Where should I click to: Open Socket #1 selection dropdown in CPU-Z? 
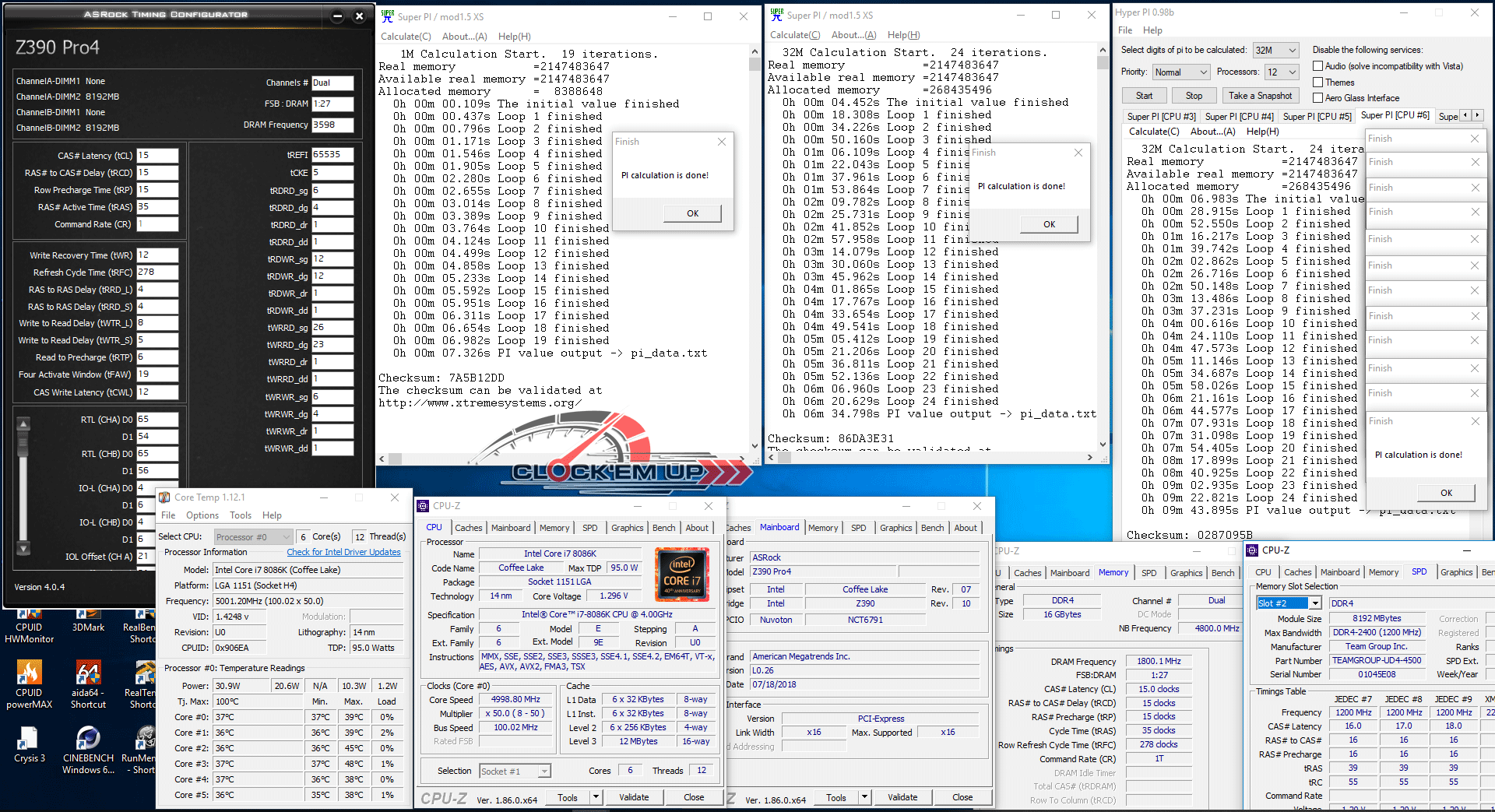coord(515,771)
